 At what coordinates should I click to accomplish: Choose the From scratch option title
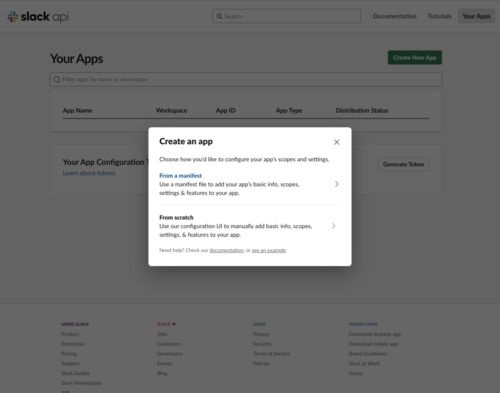tap(176, 217)
